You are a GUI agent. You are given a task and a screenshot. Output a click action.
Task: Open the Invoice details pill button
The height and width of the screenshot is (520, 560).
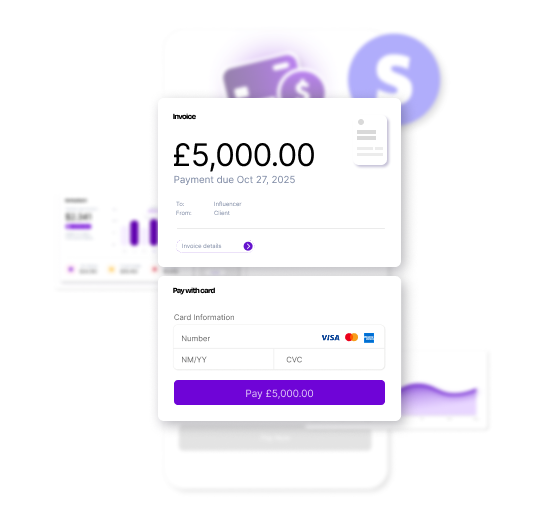pos(215,246)
